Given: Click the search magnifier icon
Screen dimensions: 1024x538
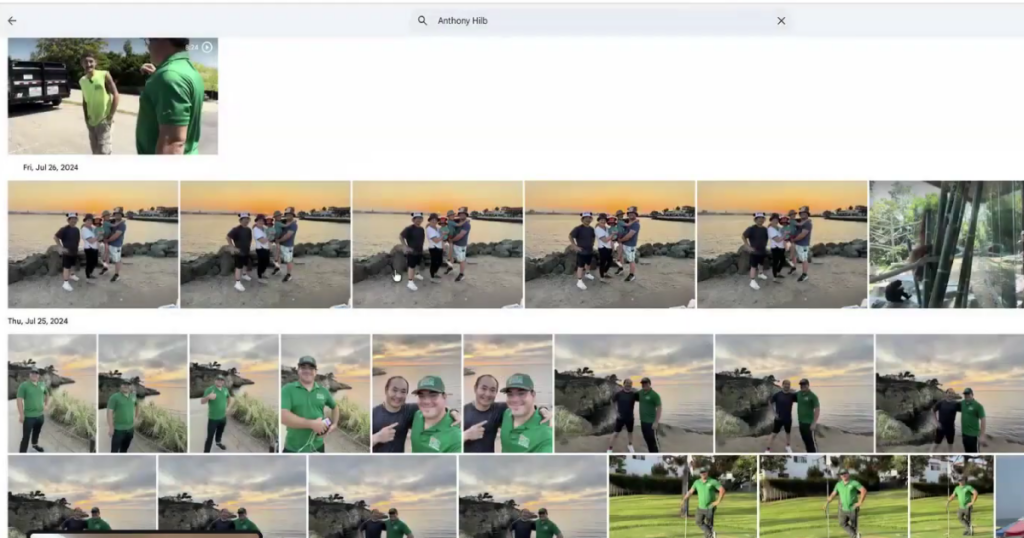Looking at the screenshot, I should point(422,21).
